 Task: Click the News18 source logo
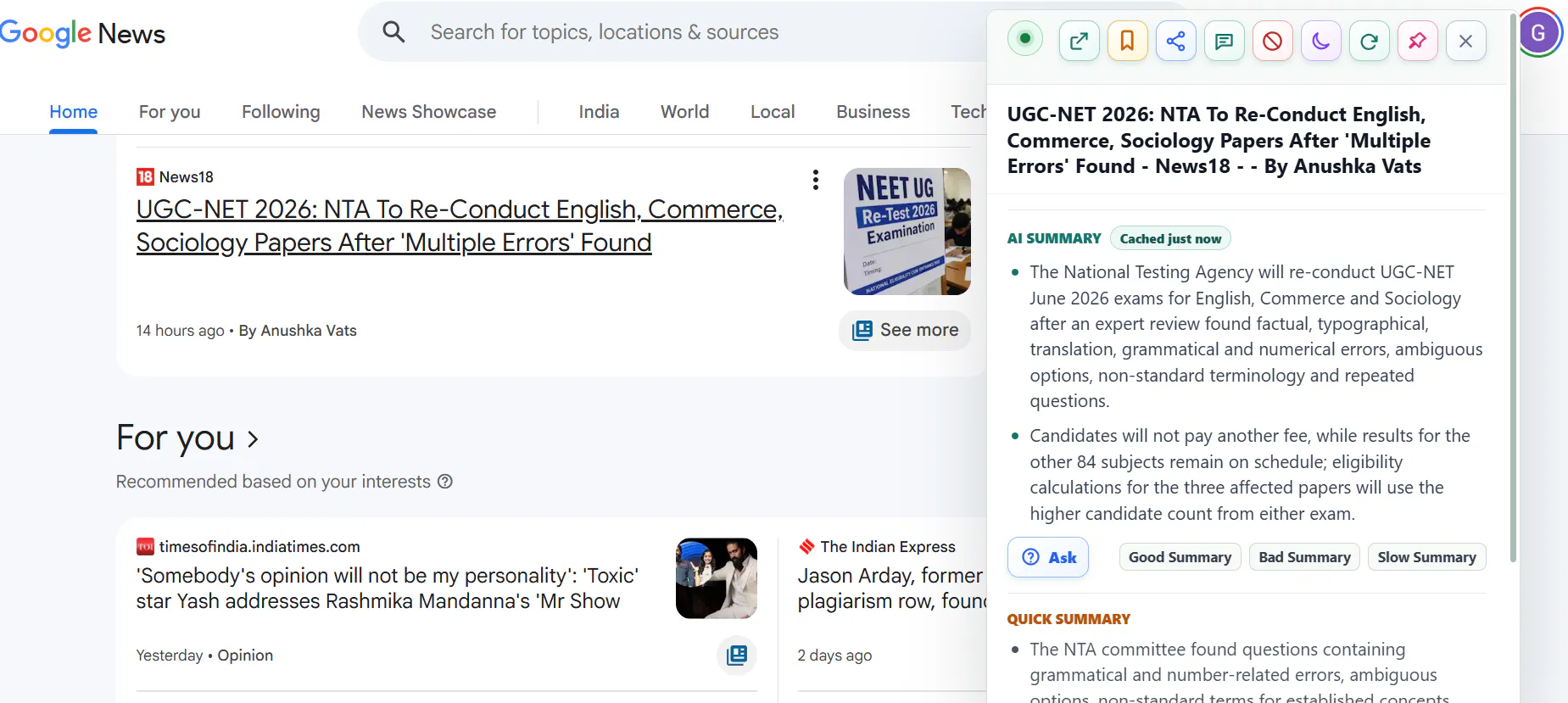pos(145,176)
